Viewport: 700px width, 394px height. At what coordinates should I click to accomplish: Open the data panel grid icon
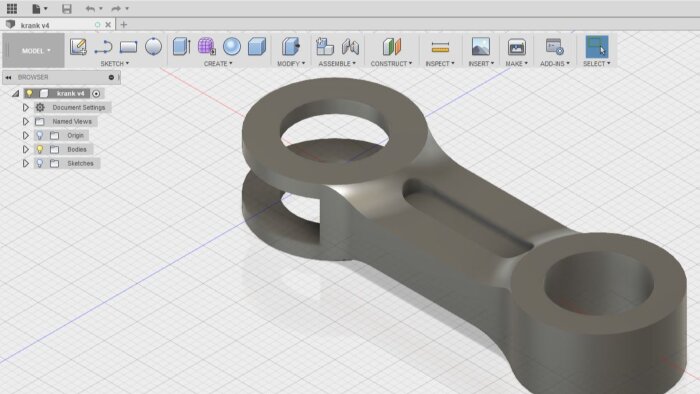pos(12,8)
